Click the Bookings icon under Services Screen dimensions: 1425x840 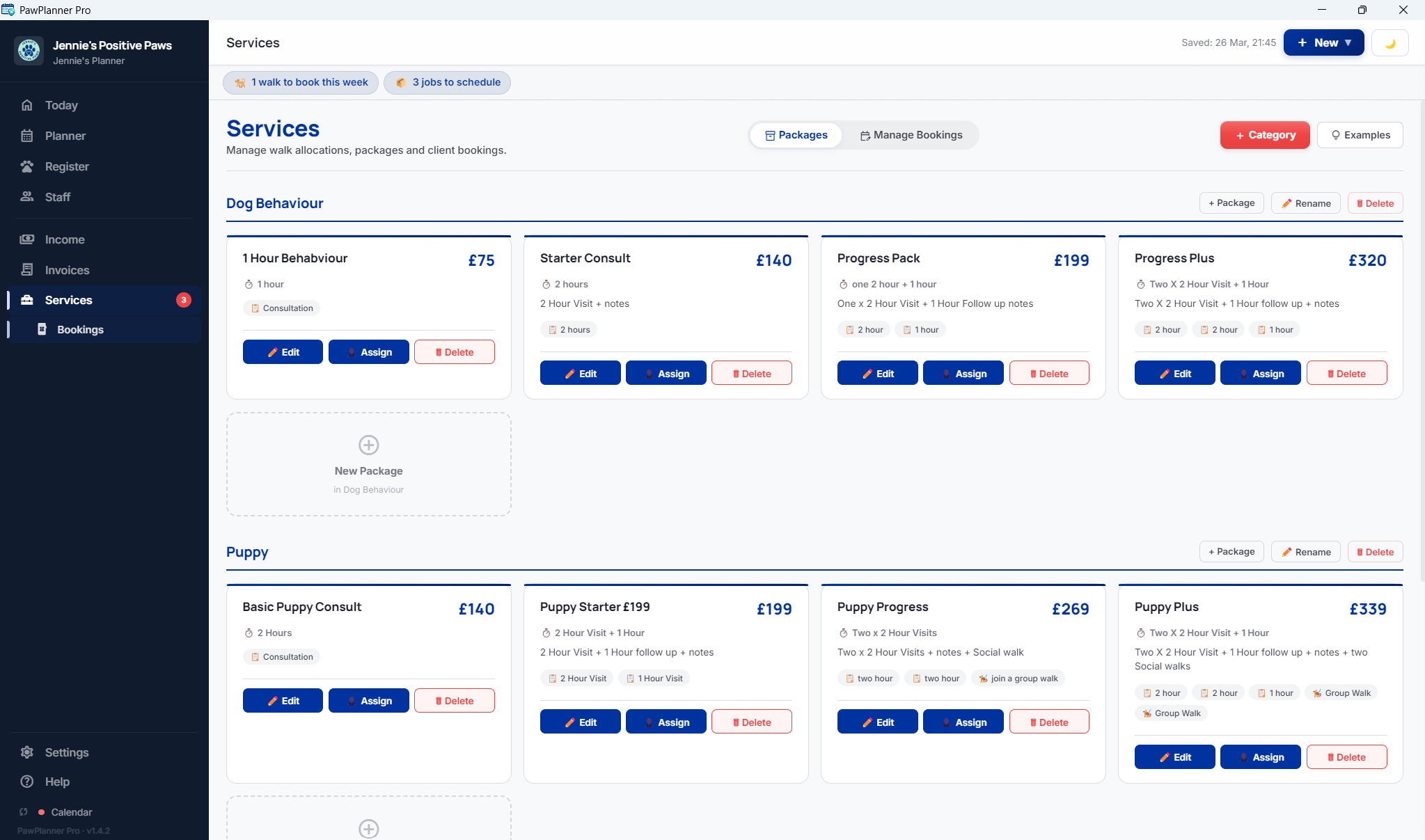[x=43, y=329]
